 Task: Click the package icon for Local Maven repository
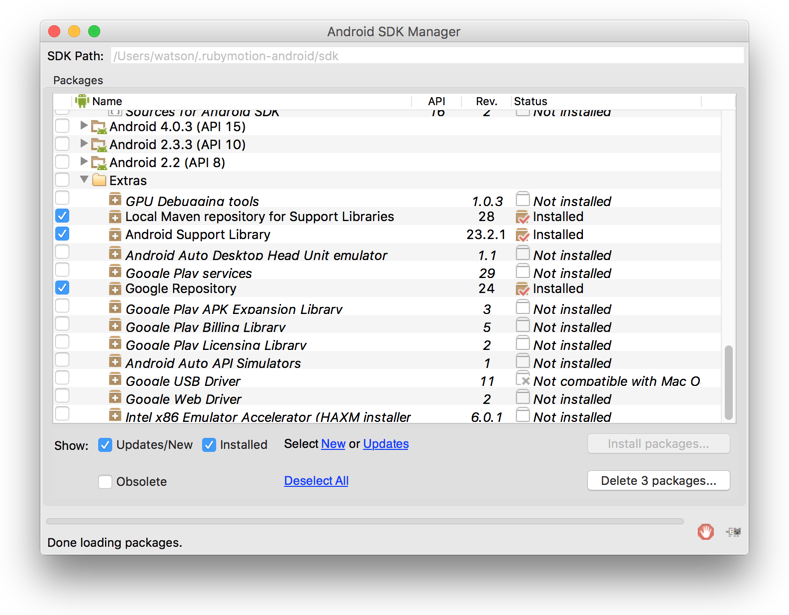click(x=115, y=217)
